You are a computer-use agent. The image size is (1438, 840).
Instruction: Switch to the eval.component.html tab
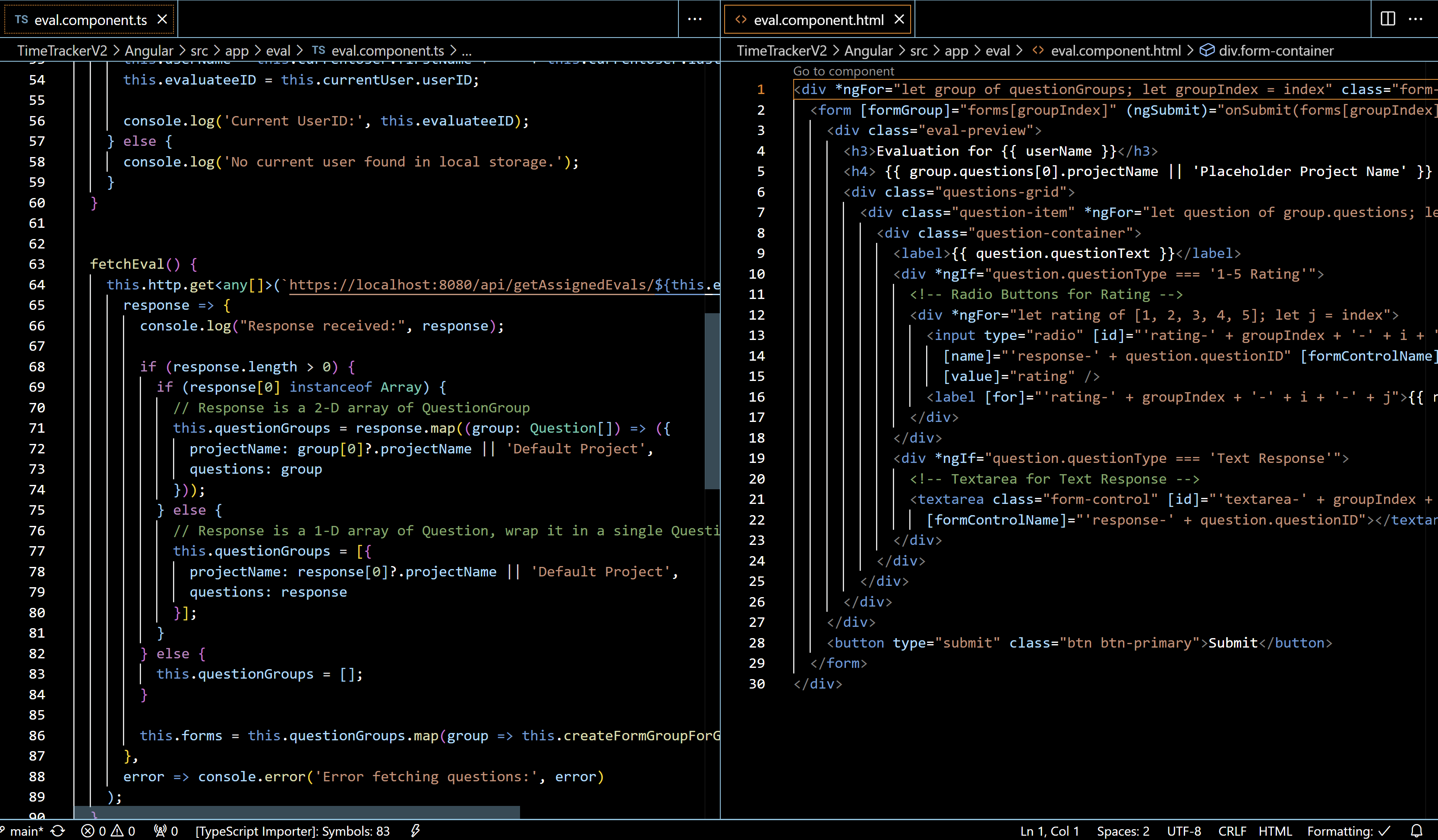point(818,20)
